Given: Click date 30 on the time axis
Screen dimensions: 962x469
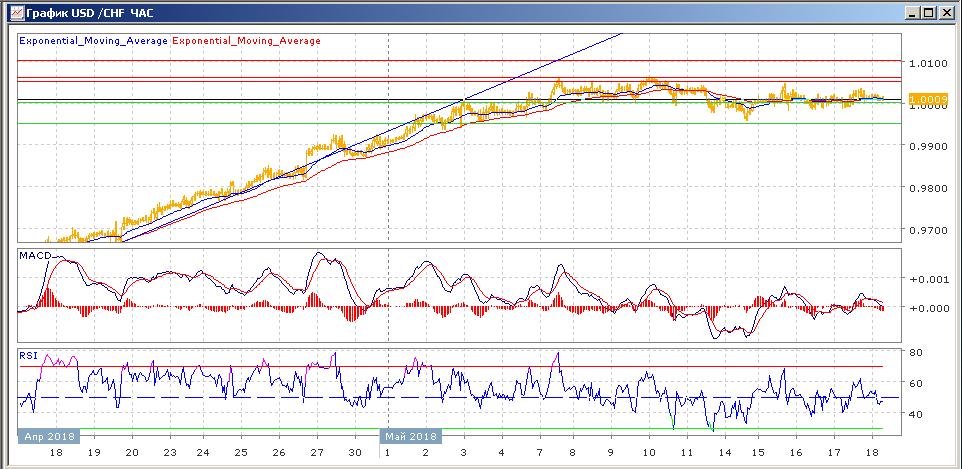Looking at the screenshot, I should point(355,452).
